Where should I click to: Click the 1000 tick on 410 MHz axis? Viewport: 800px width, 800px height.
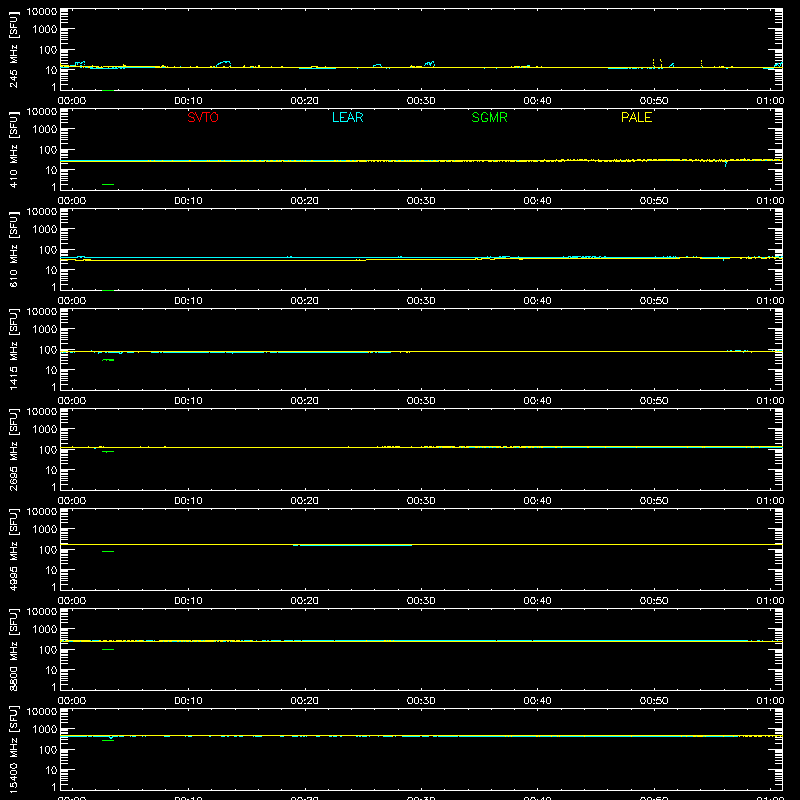point(45,130)
